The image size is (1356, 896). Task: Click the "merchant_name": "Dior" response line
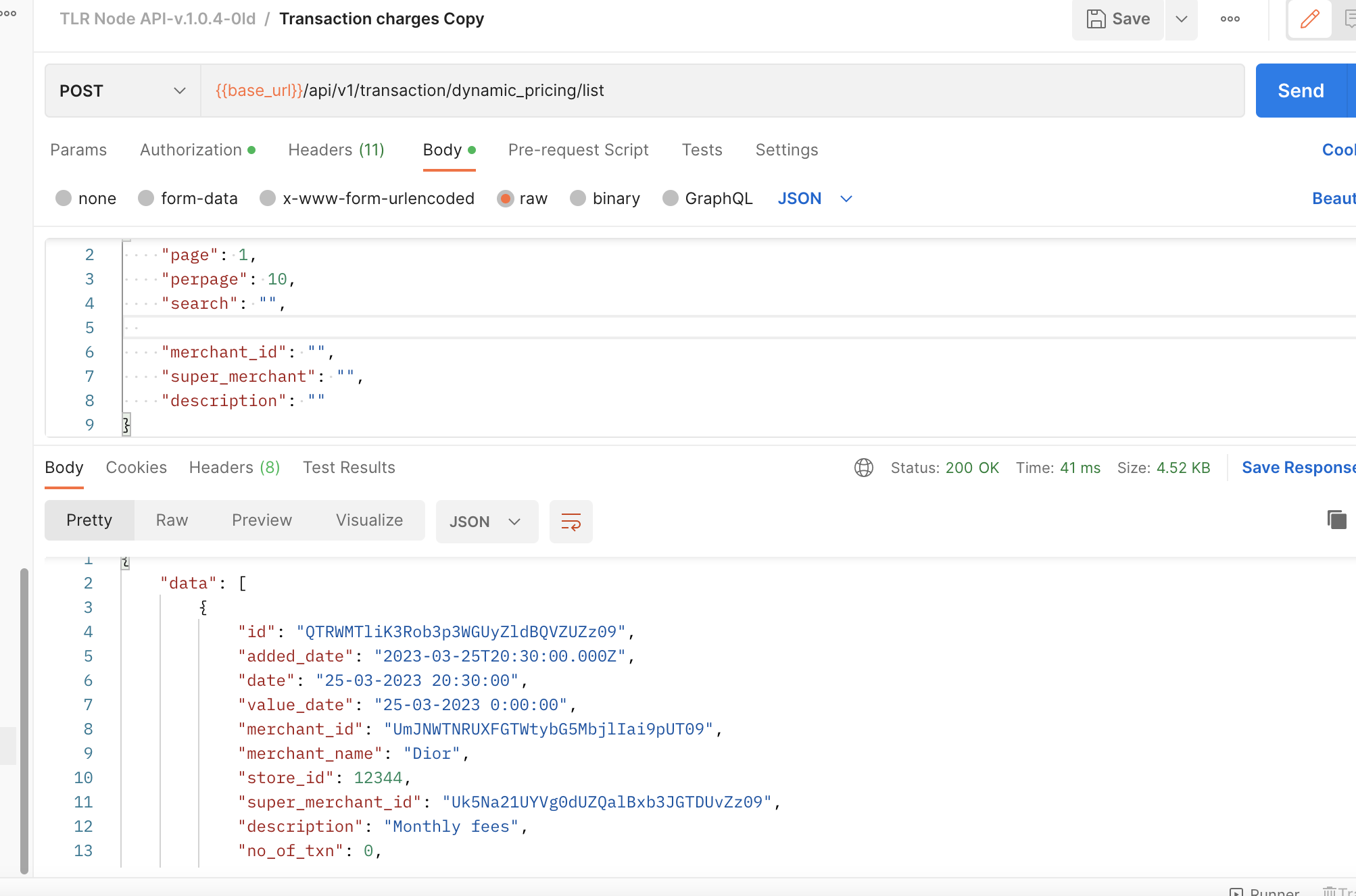pyautogui.click(x=354, y=753)
